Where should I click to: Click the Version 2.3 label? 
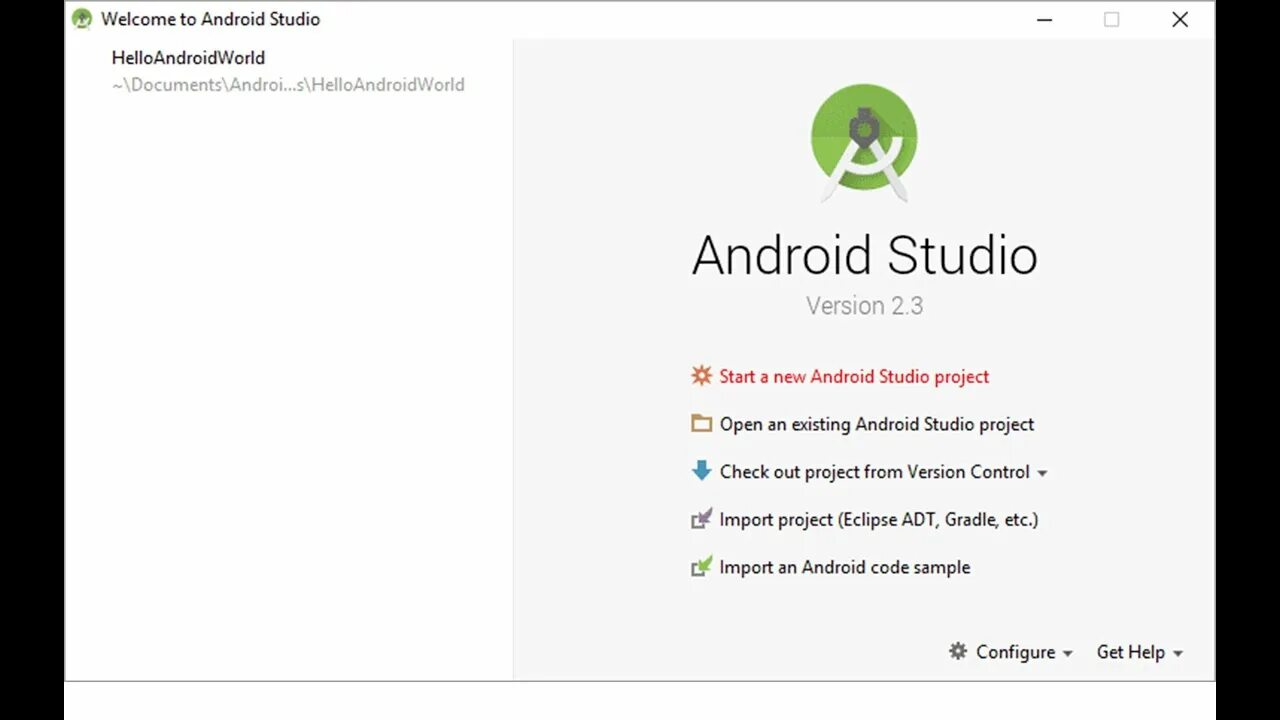(x=865, y=306)
